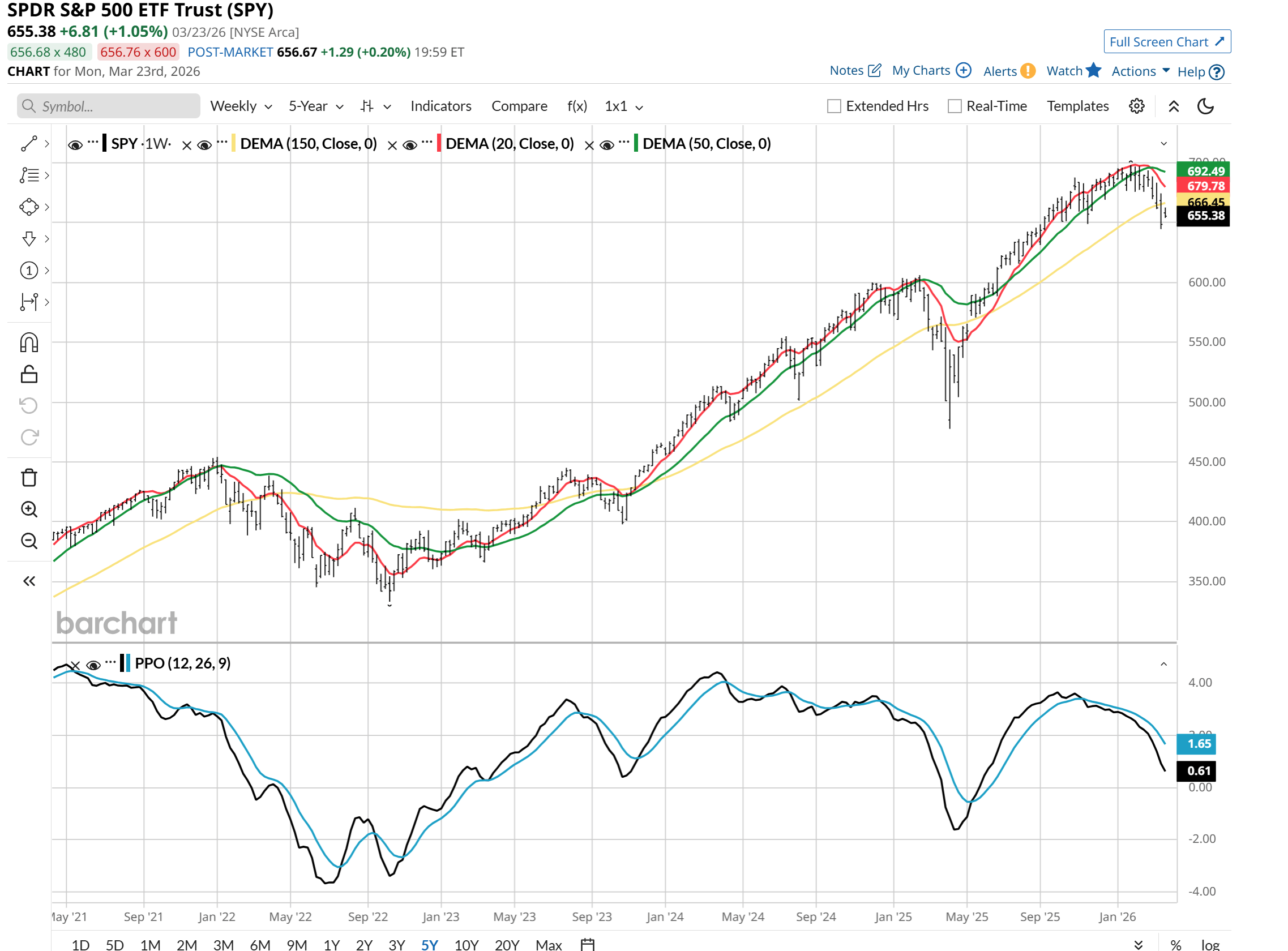Click the Full Screen Chart button

tap(1167, 41)
